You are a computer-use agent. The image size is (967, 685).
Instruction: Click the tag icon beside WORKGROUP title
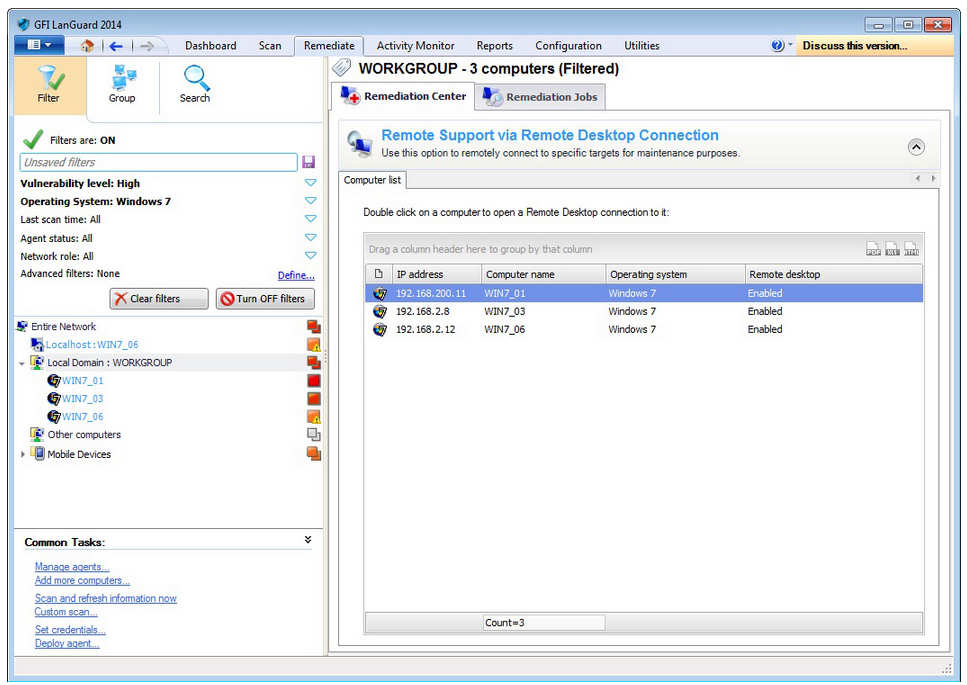342,67
